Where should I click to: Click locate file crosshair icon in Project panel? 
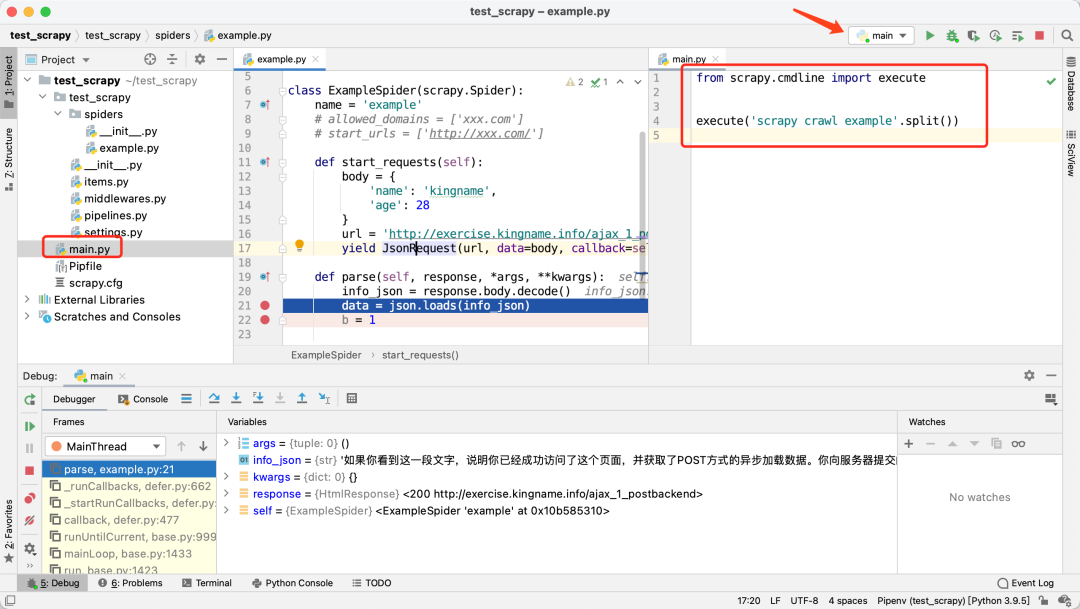point(150,59)
